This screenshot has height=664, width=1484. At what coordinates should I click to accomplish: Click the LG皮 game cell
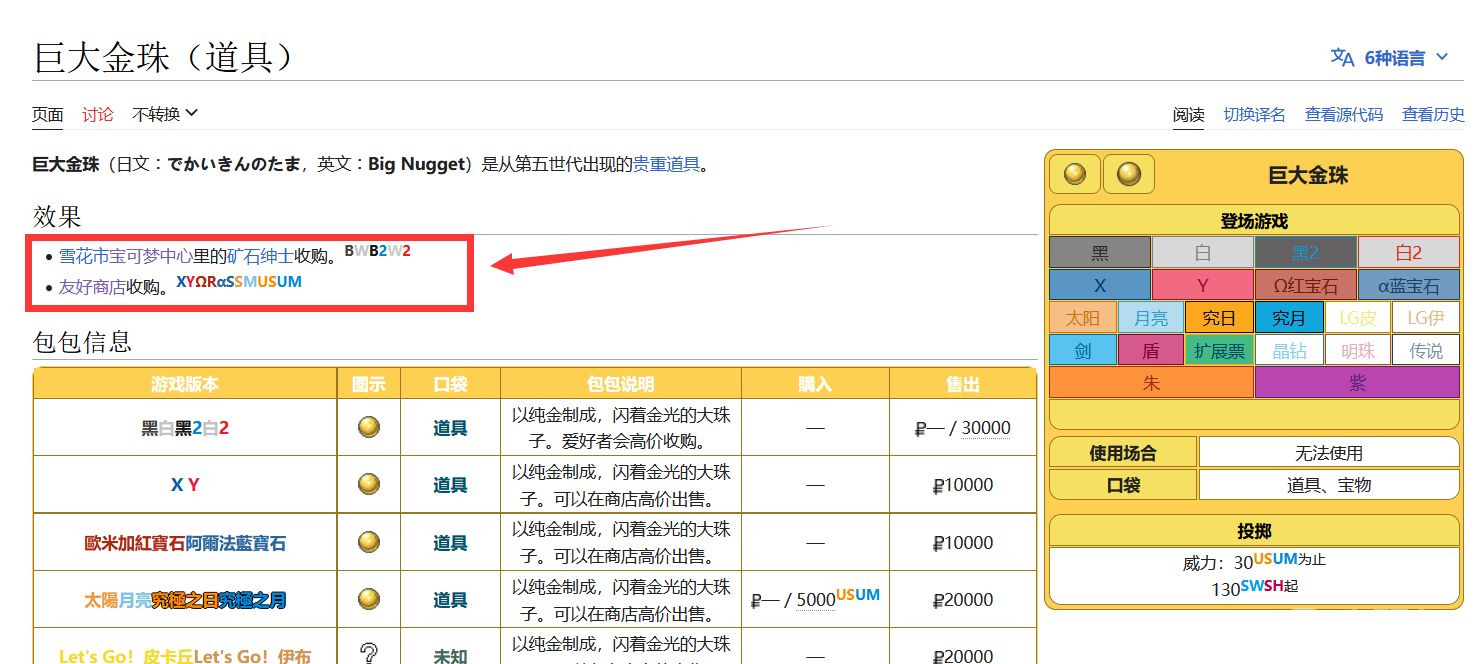tap(1357, 318)
